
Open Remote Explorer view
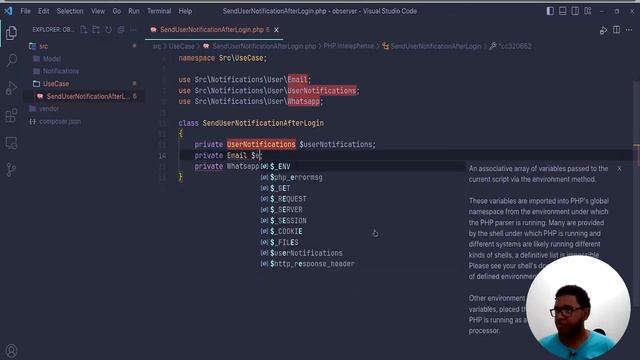(11, 143)
